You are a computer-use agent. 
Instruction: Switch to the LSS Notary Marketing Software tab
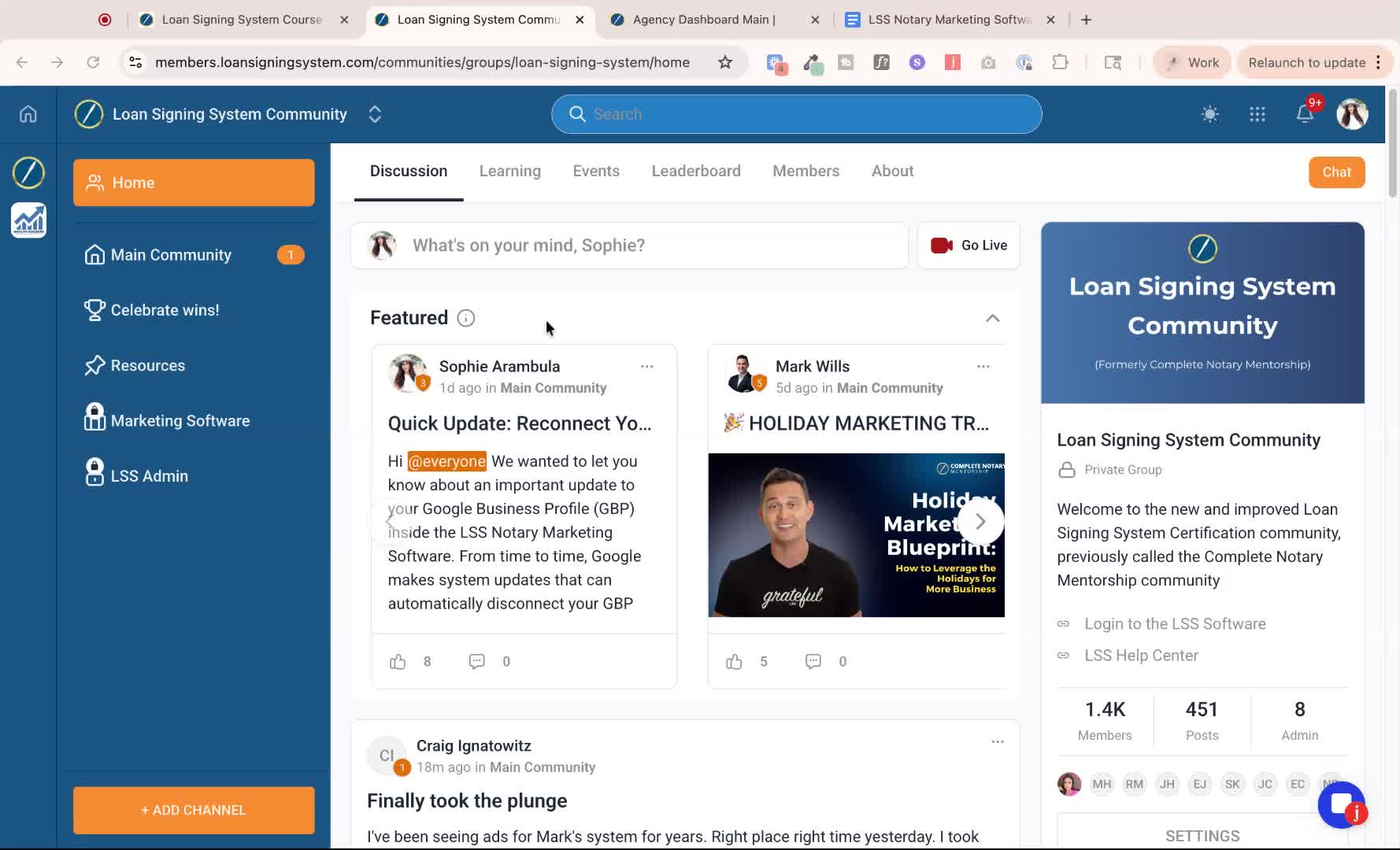click(950, 20)
